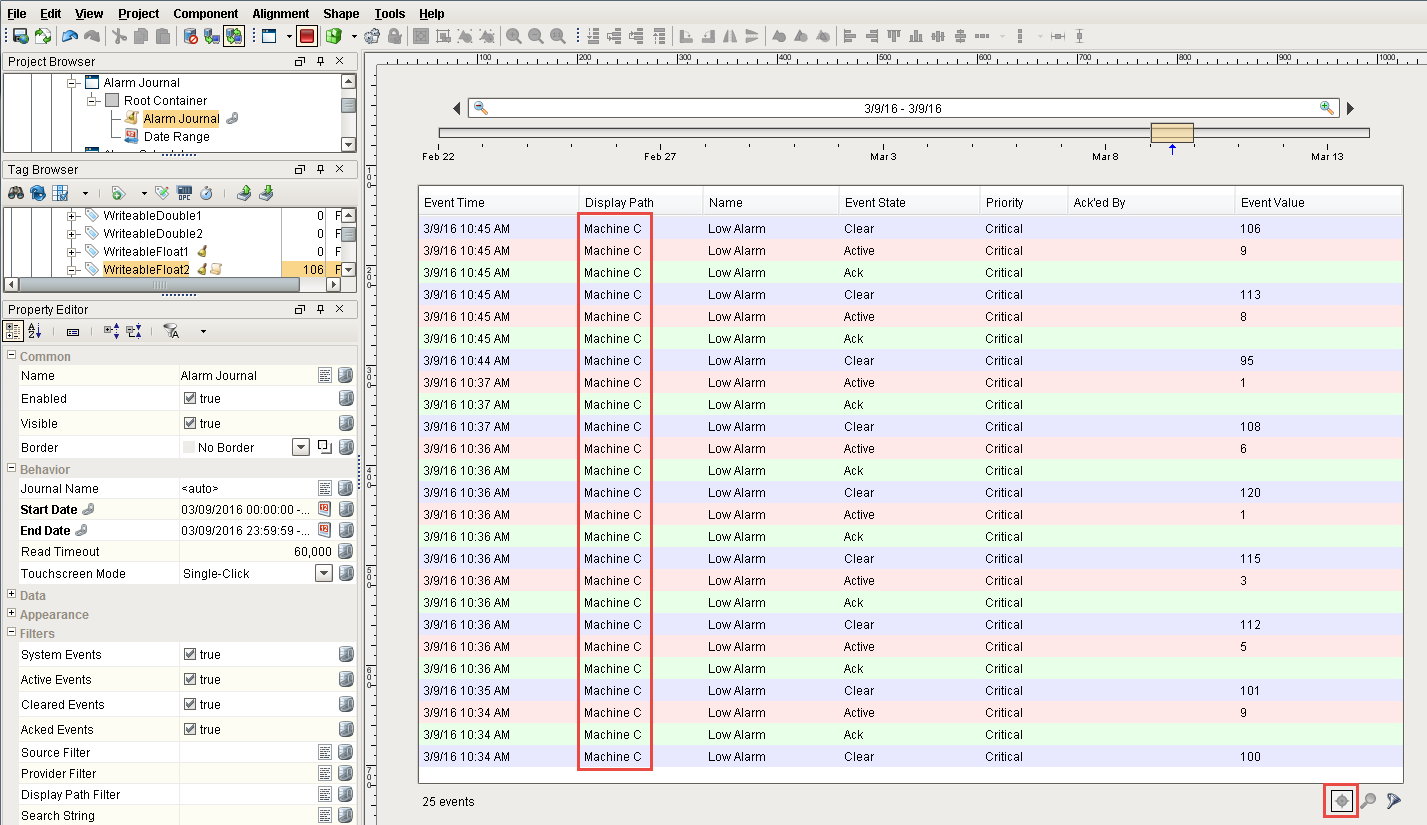Open the Touchscreen Mode dropdown
The width and height of the screenshot is (1427, 825).
coord(323,573)
